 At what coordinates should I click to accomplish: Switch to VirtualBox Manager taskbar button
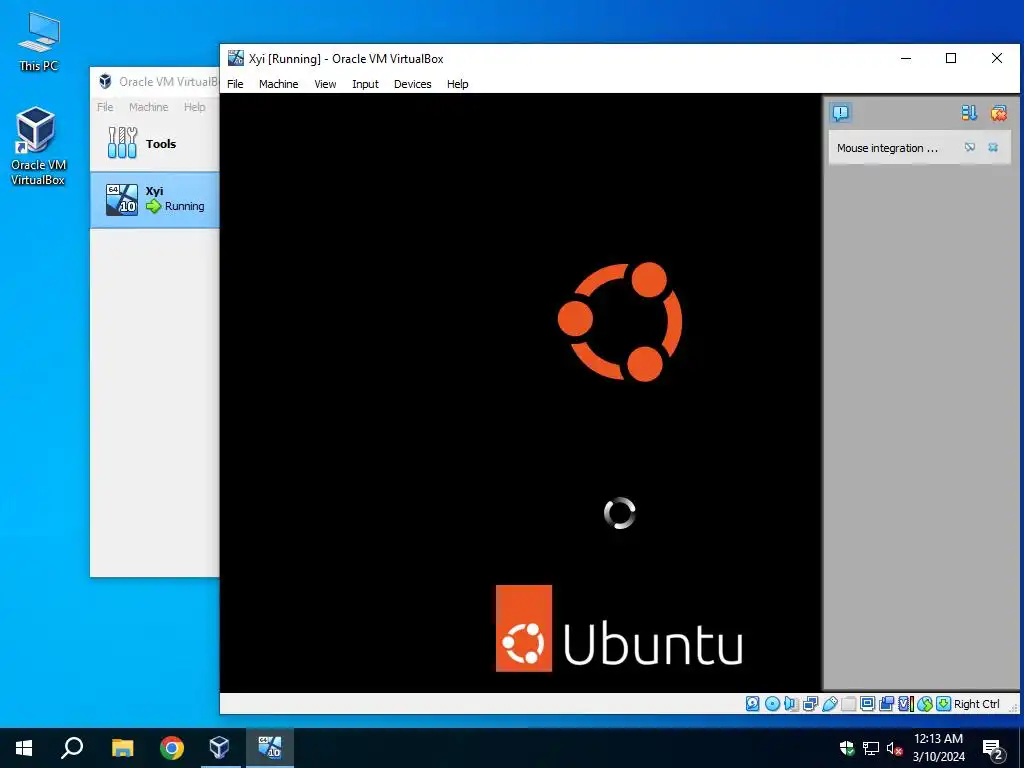pyautogui.click(x=219, y=748)
